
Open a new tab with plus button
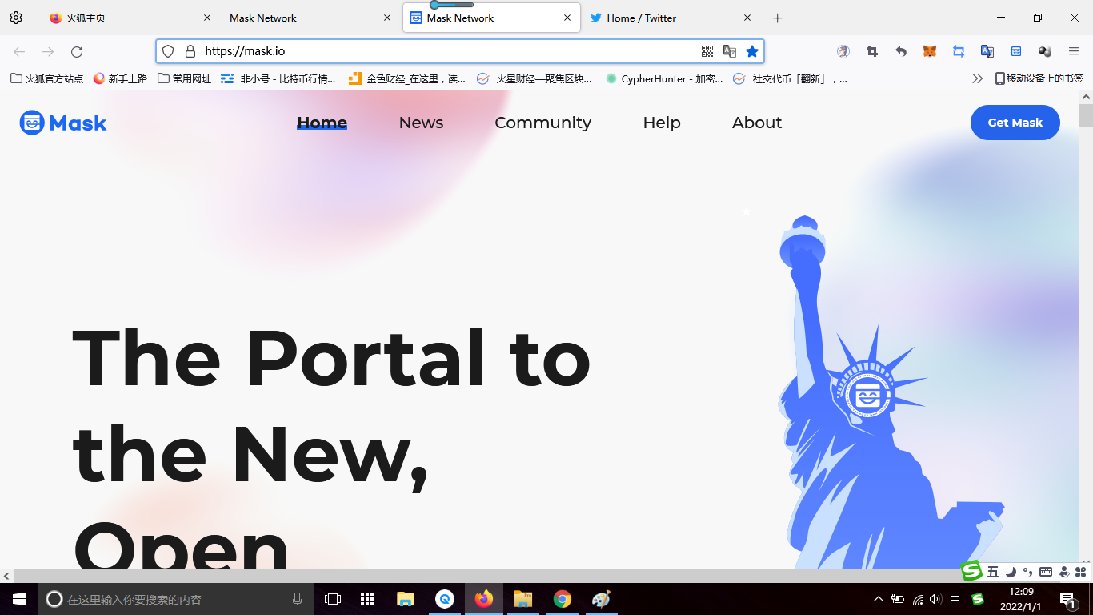[x=777, y=18]
